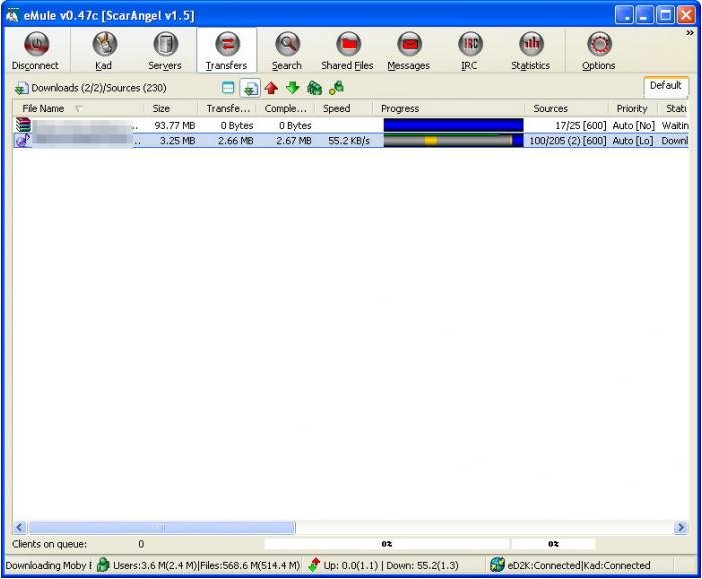Click the eD2K:Connected|Kad:Connected status text

579,566
